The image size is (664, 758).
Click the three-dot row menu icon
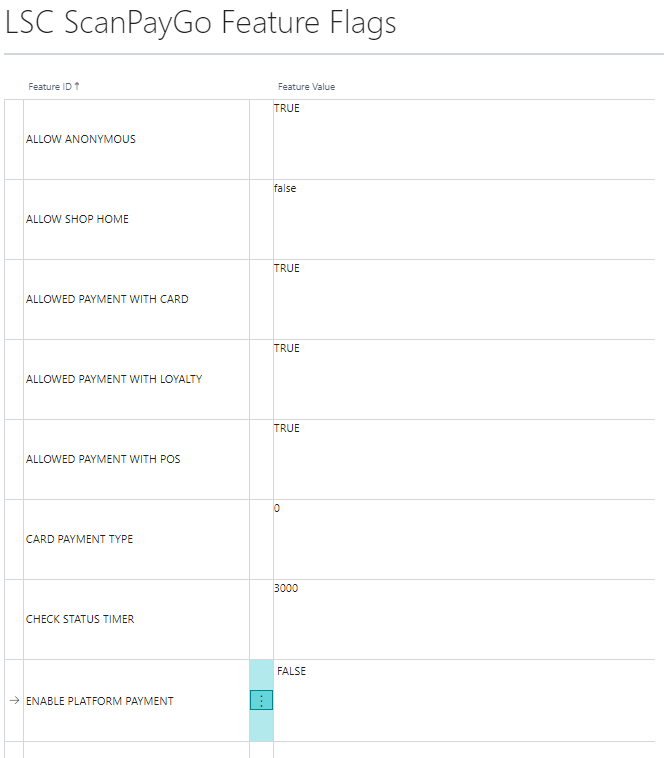(261, 701)
